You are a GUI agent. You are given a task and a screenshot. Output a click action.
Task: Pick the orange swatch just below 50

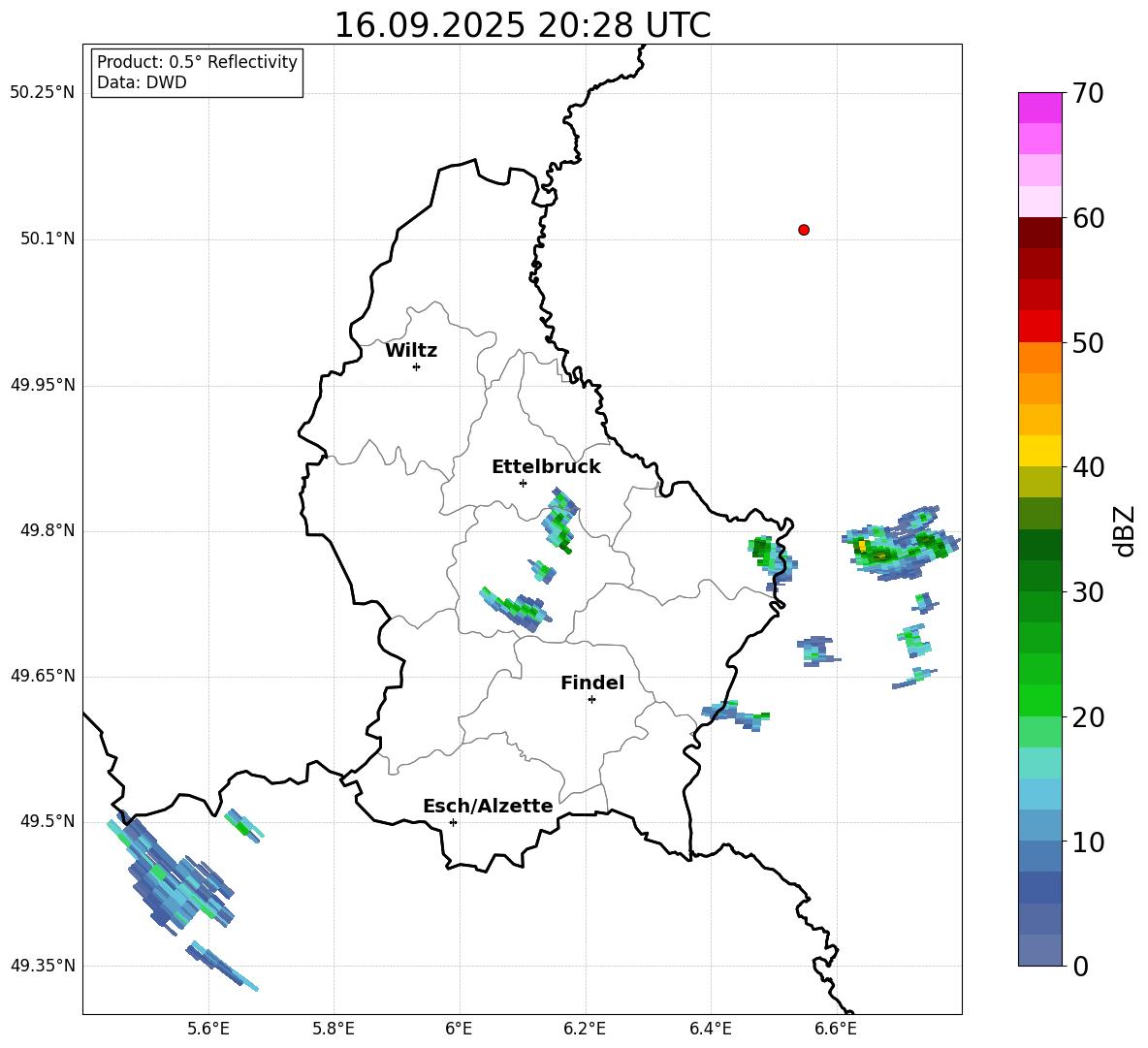(1040, 358)
